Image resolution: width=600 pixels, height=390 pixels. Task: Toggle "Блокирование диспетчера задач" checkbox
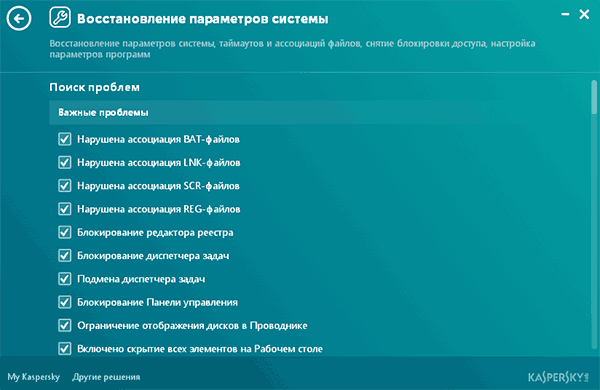click(65, 255)
